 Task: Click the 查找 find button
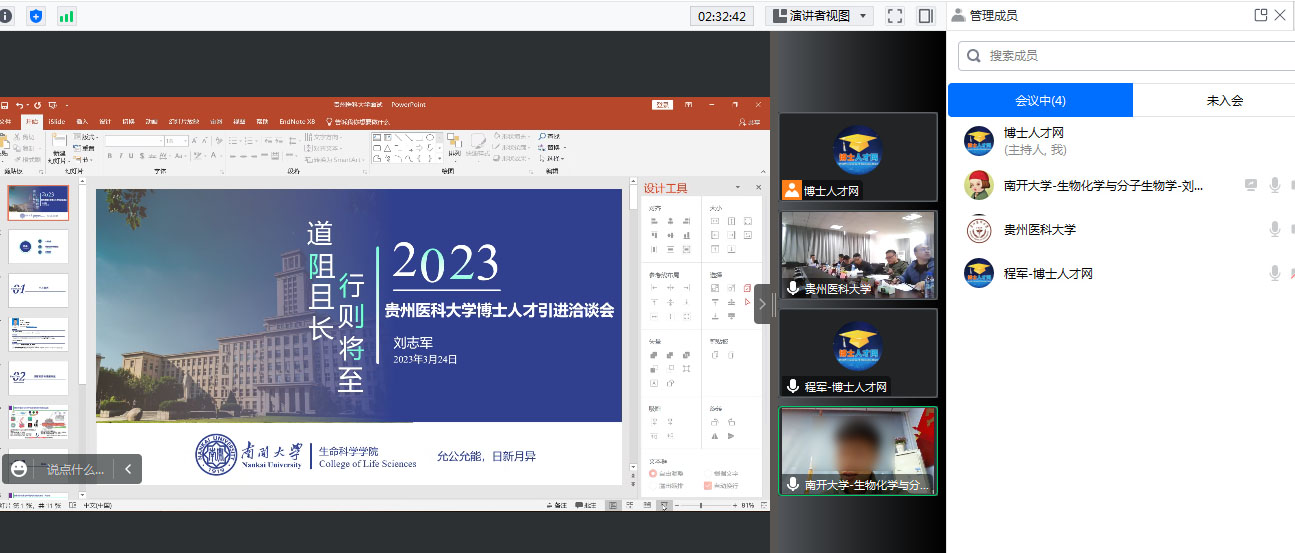(550, 136)
